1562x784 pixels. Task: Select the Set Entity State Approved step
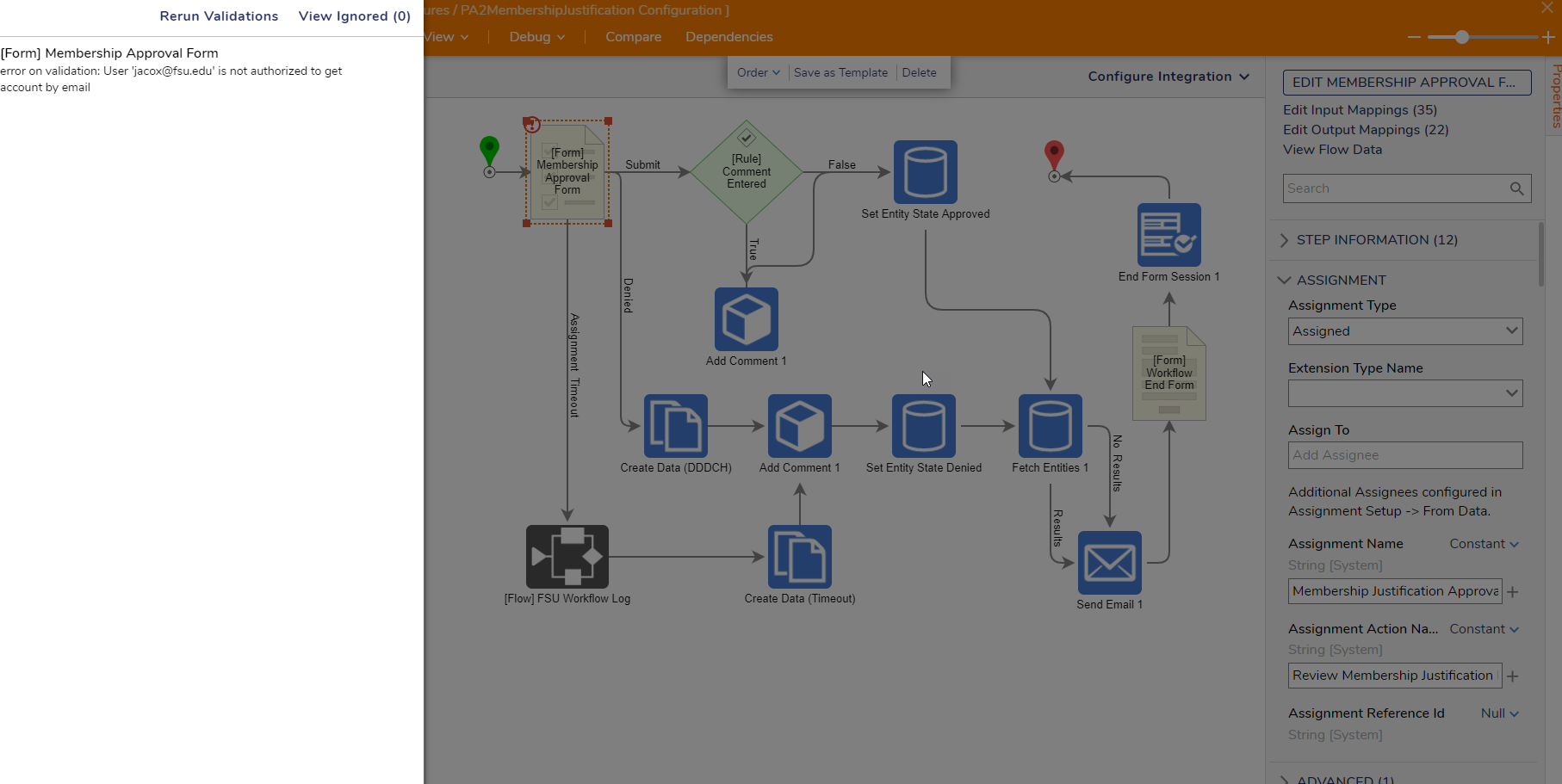tap(926, 172)
